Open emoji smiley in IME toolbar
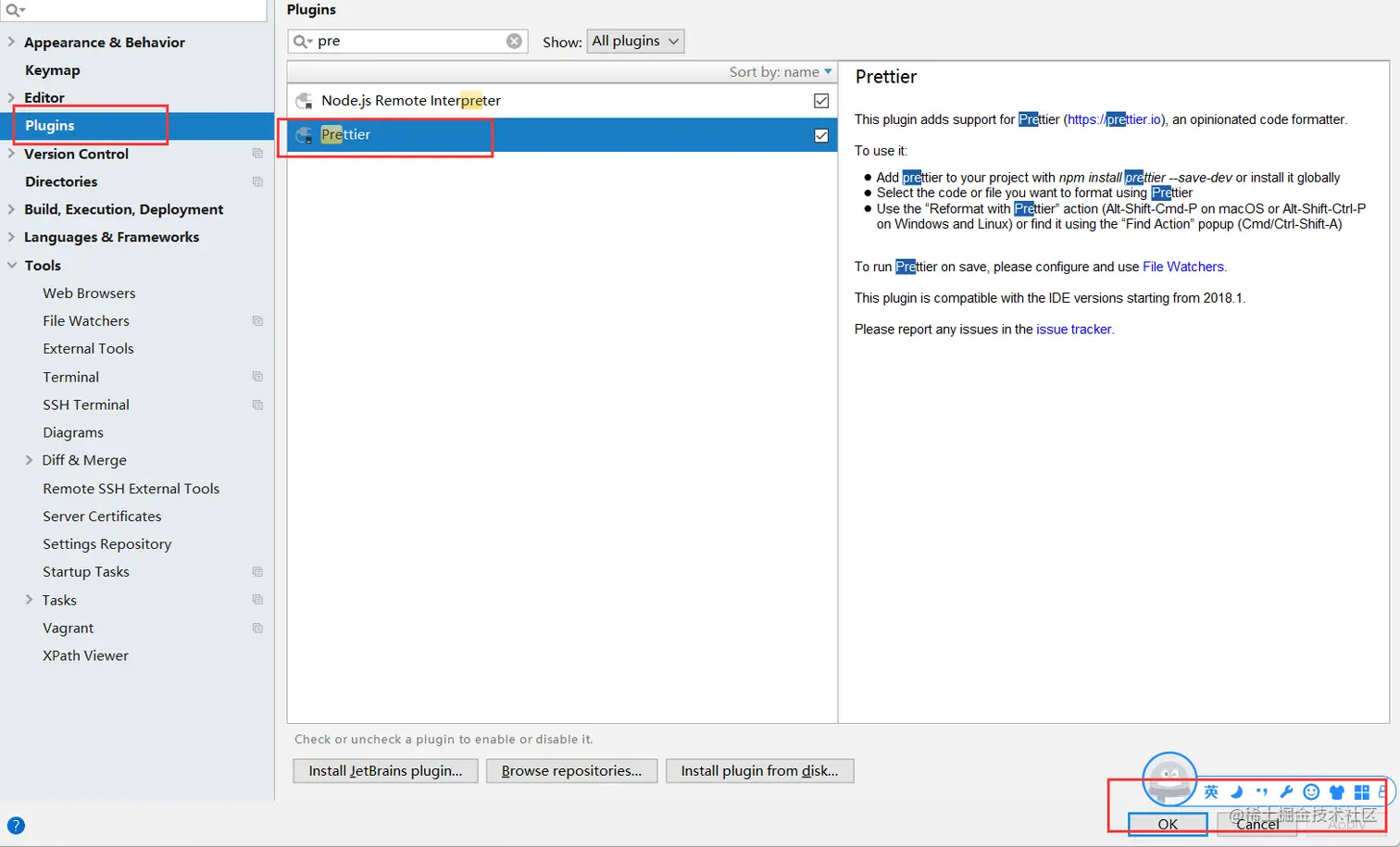1400x847 pixels. 1311,791
